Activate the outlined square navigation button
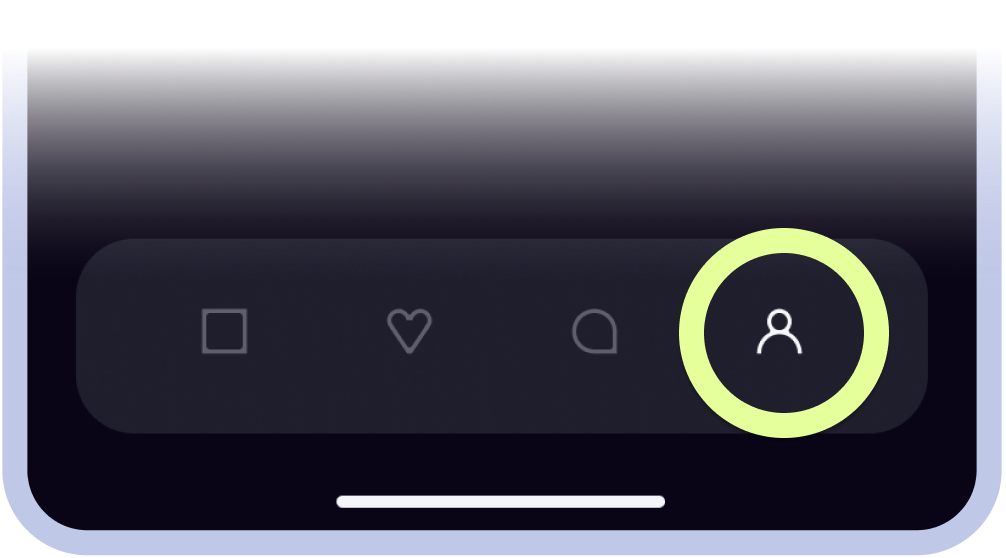Viewport: 1006px width, 558px height. tap(225, 331)
